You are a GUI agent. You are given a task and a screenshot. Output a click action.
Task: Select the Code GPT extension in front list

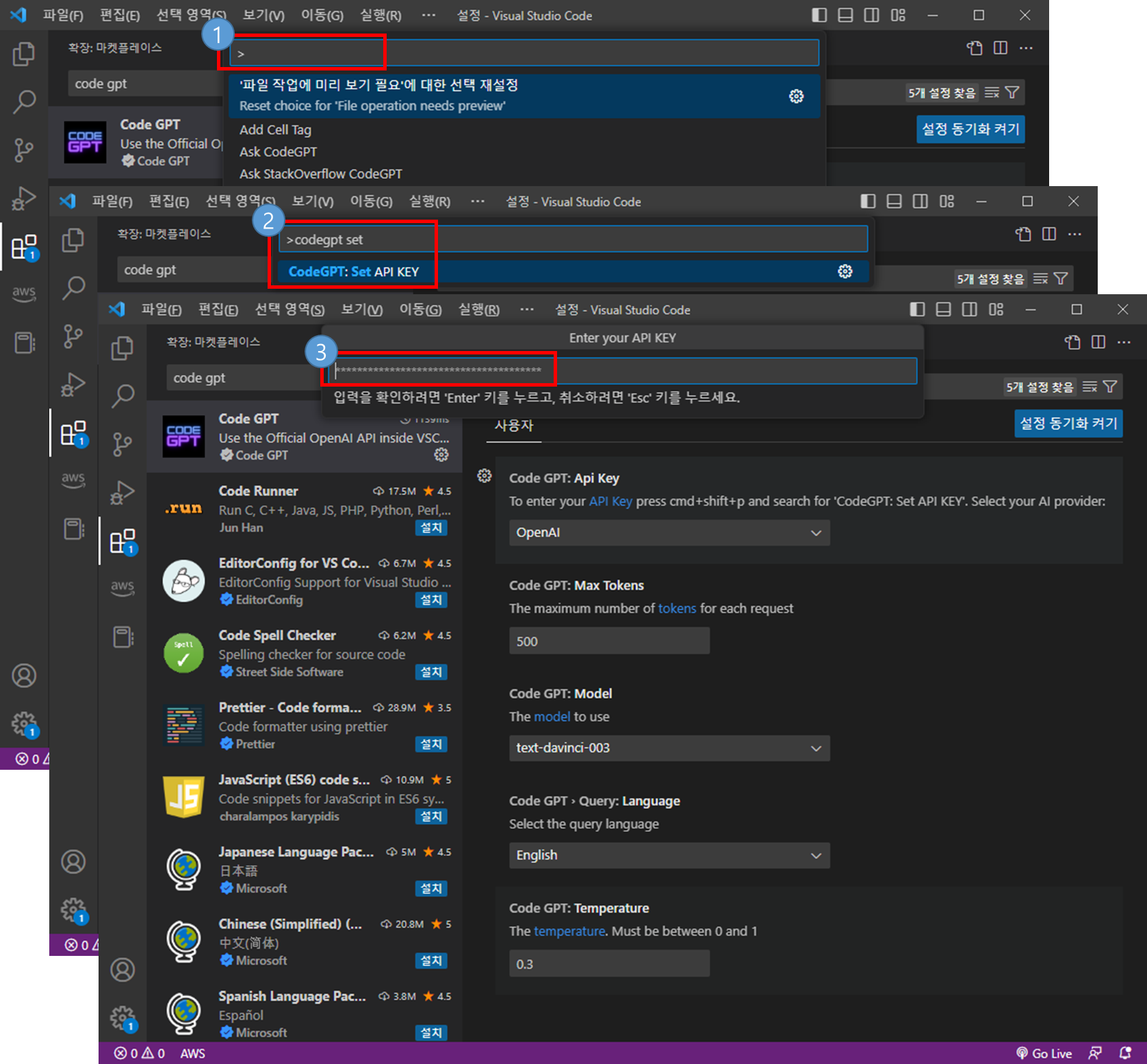305,437
